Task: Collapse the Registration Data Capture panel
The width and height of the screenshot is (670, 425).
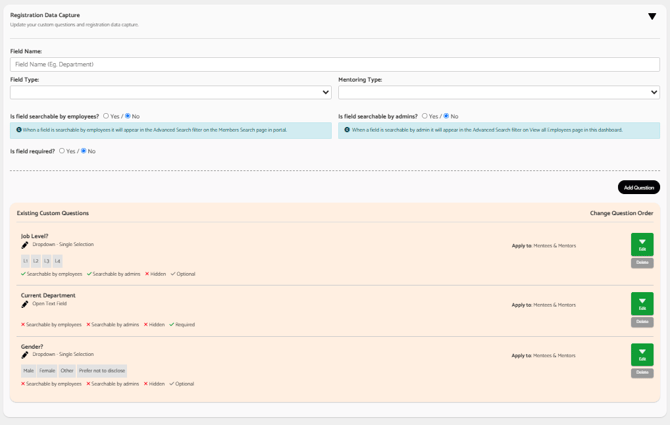Action: 652,16
